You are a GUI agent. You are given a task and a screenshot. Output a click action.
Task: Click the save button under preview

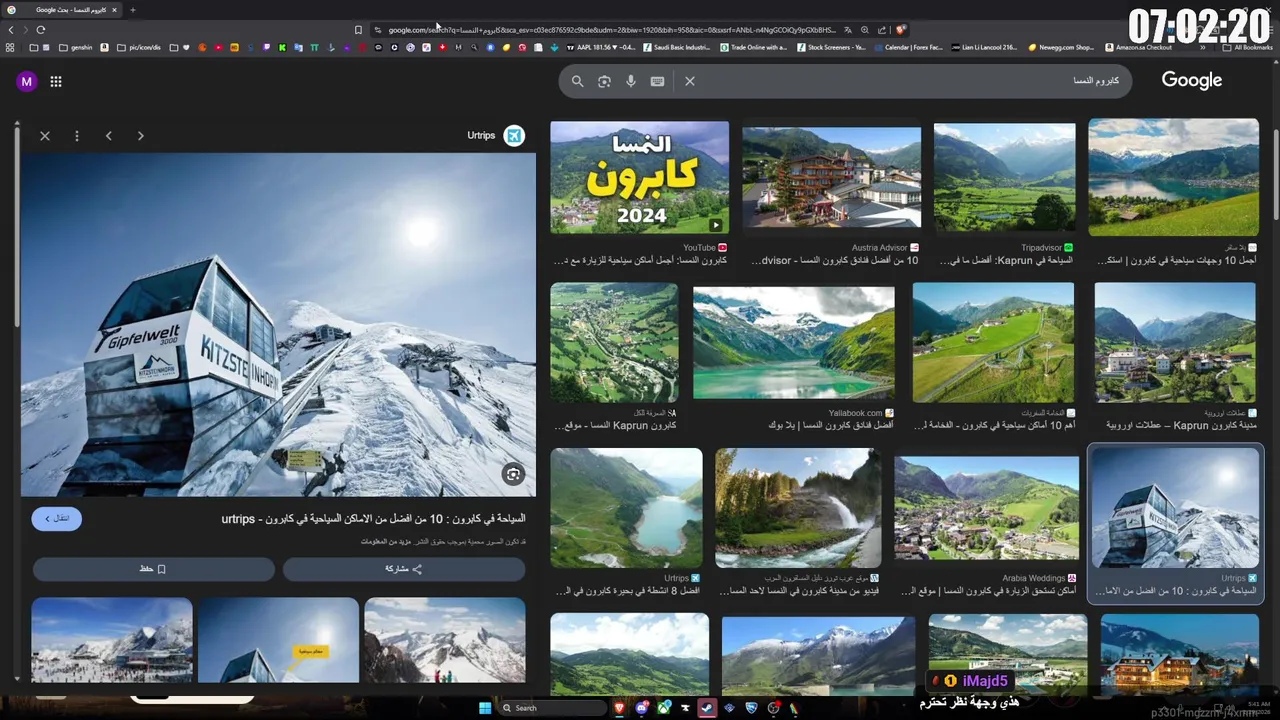point(153,569)
